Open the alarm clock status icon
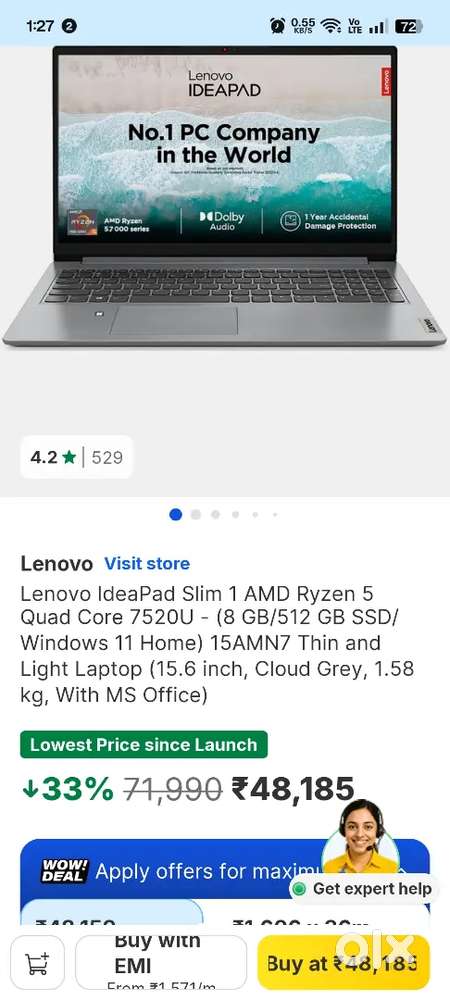The height and width of the screenshot is (1000, 450). pyautogui.click(x=277, y=26)
